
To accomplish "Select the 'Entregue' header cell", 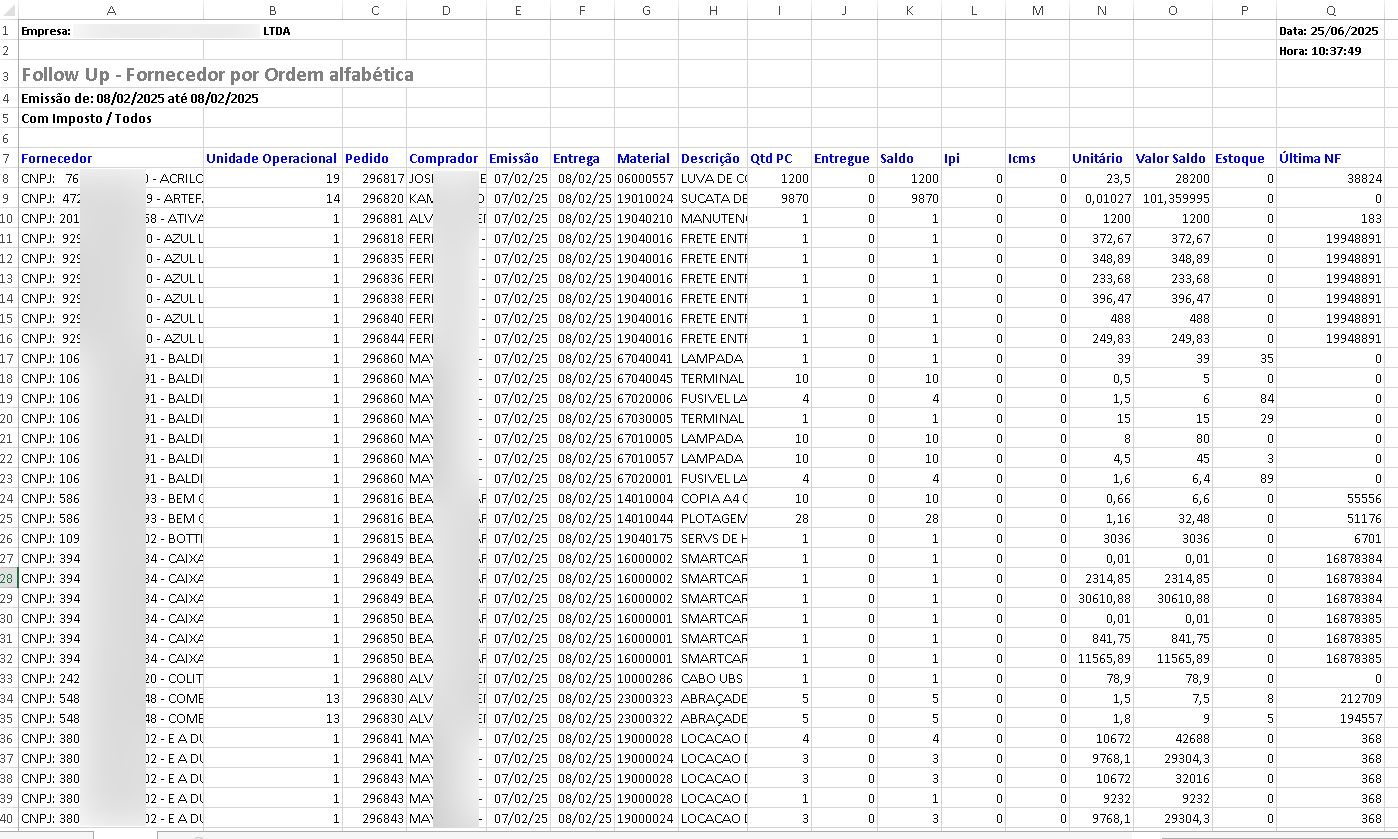I will [844, 158].
